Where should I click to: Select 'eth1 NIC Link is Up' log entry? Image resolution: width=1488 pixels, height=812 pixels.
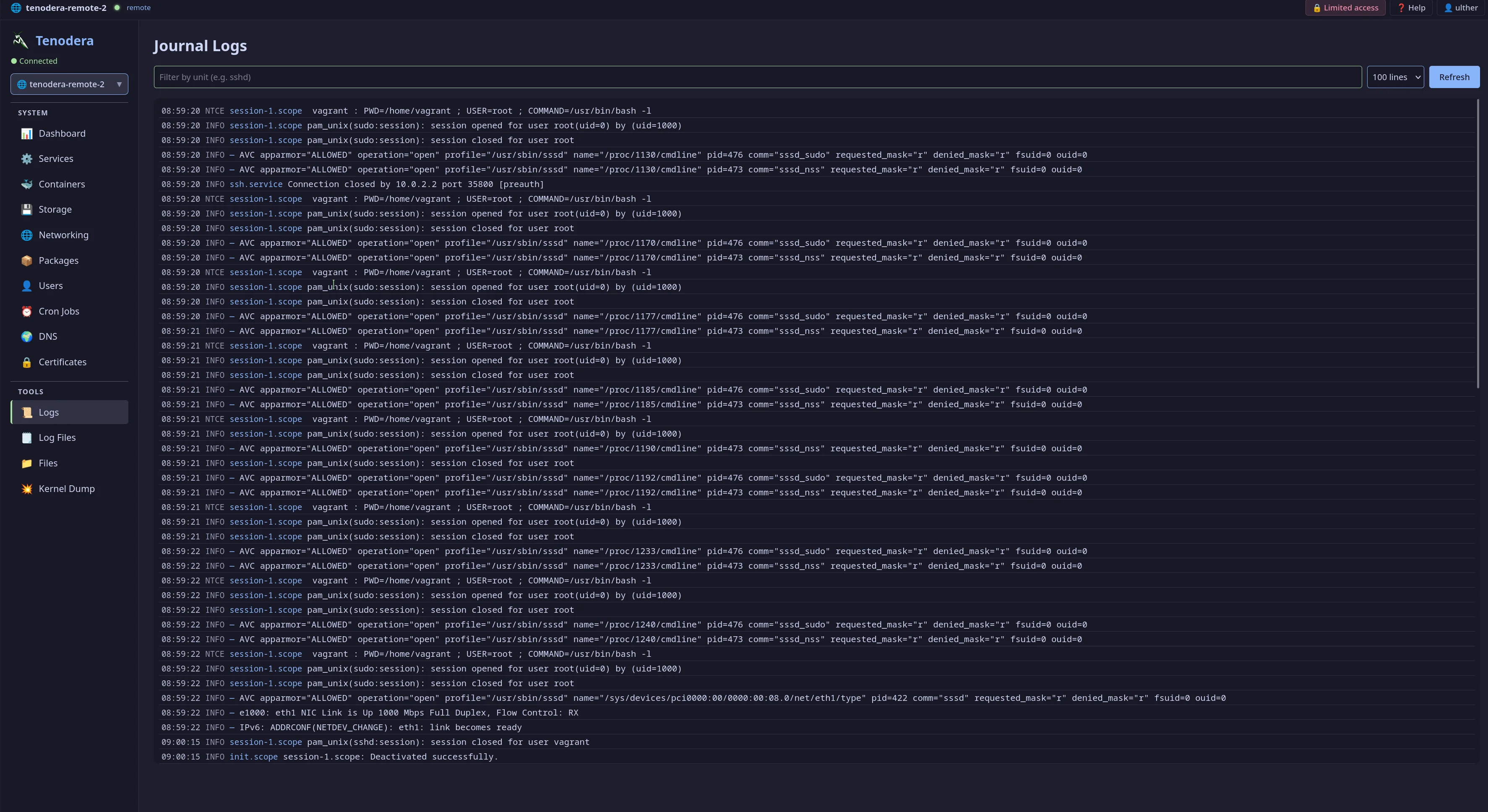coord(817,713)
